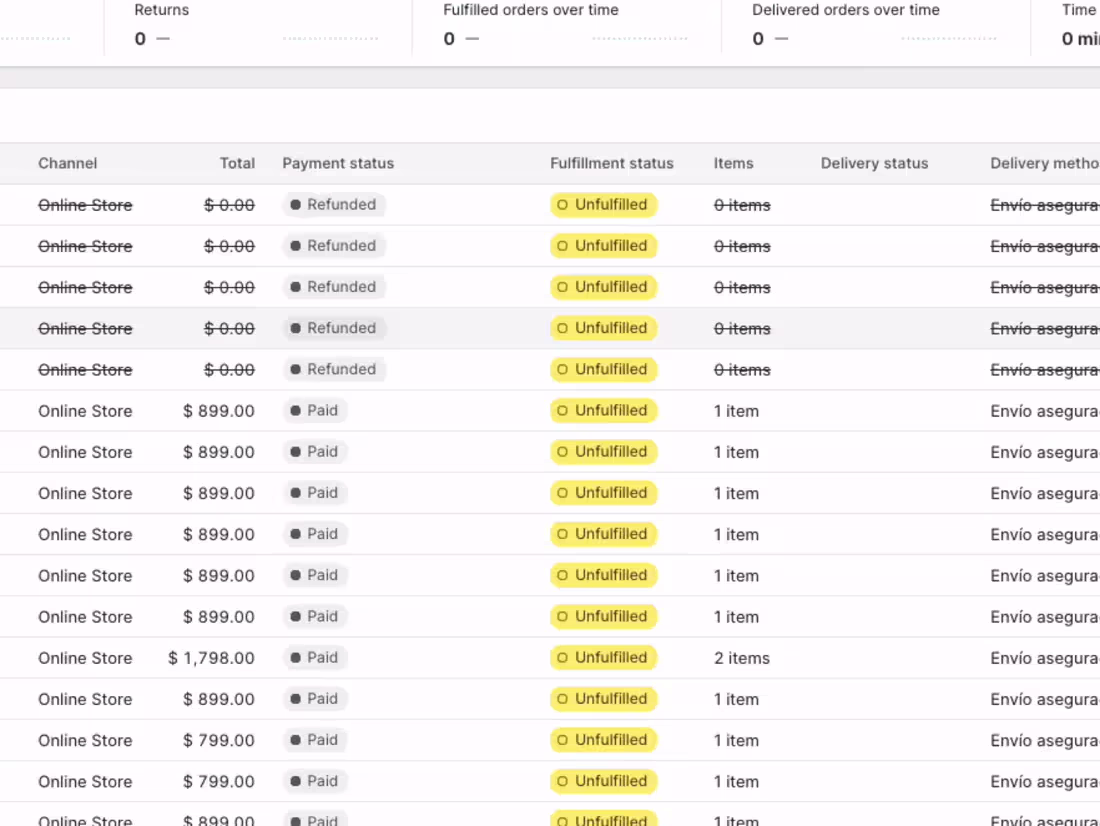The image size is (1100, 826).
Task: Sort by the Channel column header
Action: (68, 163)
